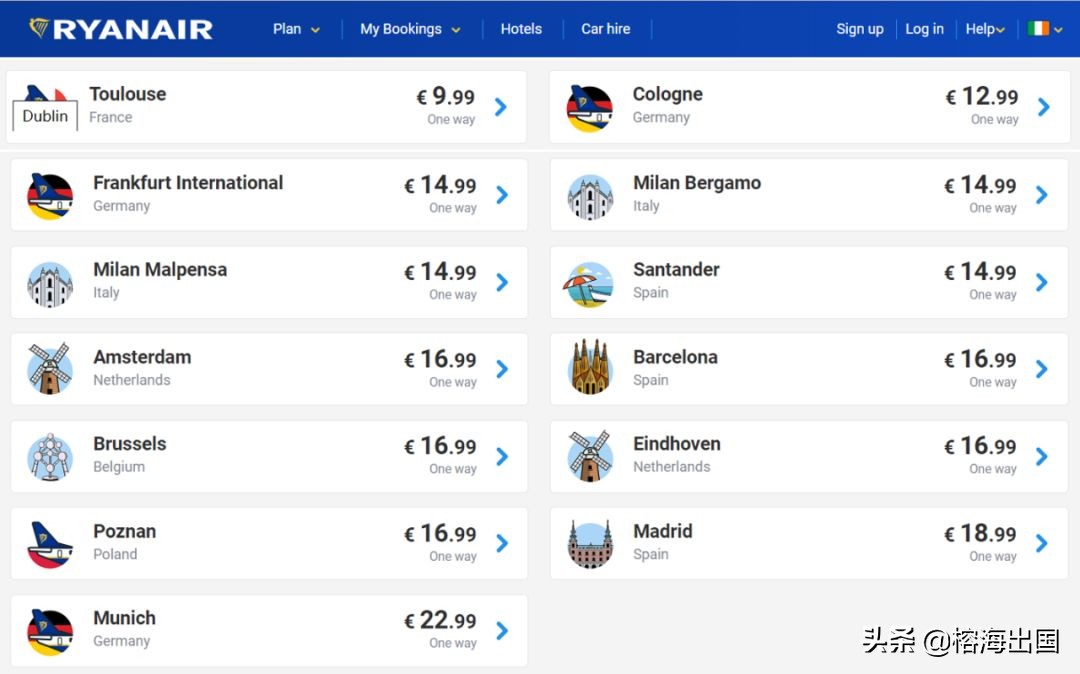Expand the Plan dropdown menu

(296, 29)
